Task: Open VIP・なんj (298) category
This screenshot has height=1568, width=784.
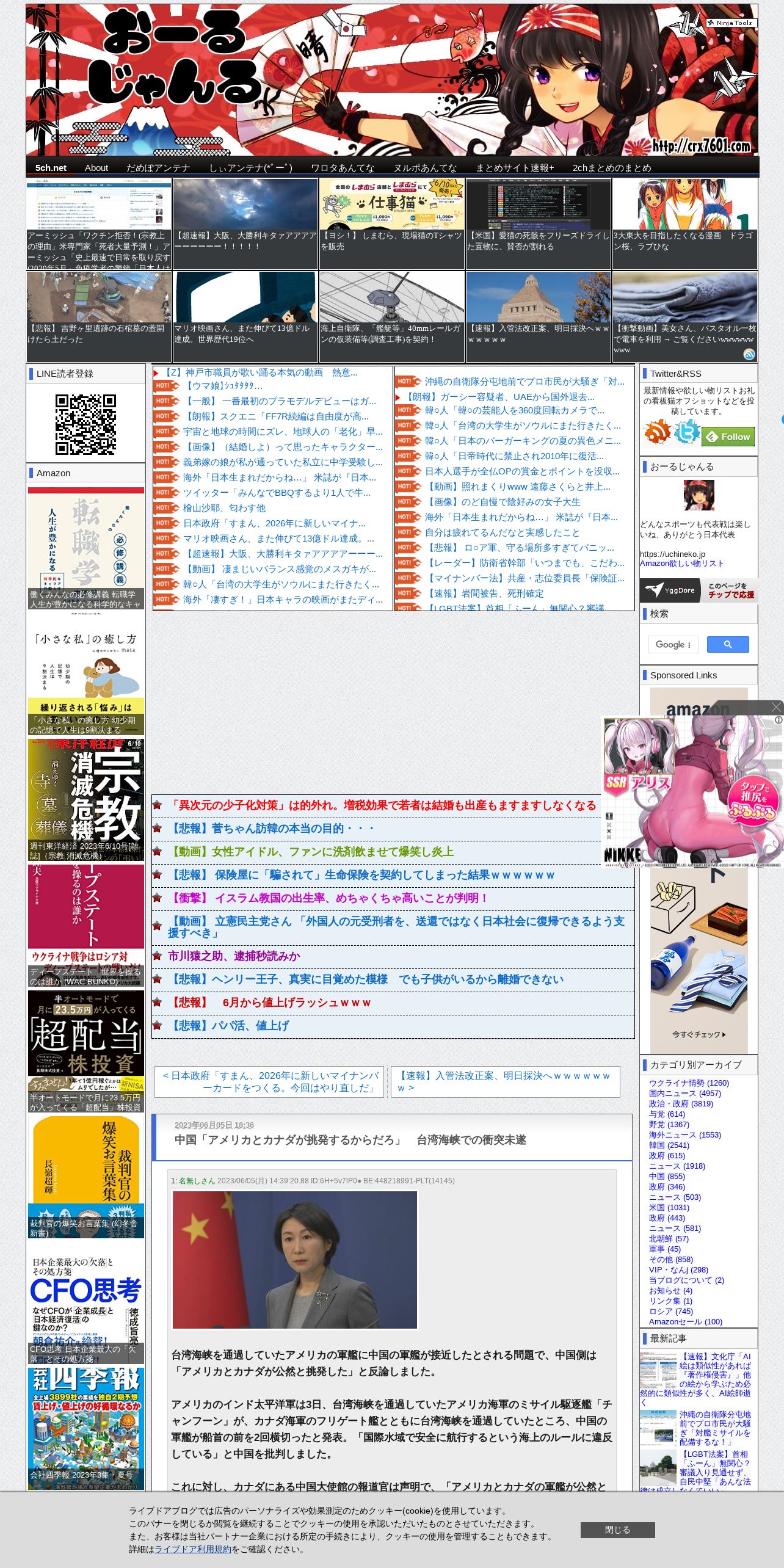Action: coord(678,1269)
